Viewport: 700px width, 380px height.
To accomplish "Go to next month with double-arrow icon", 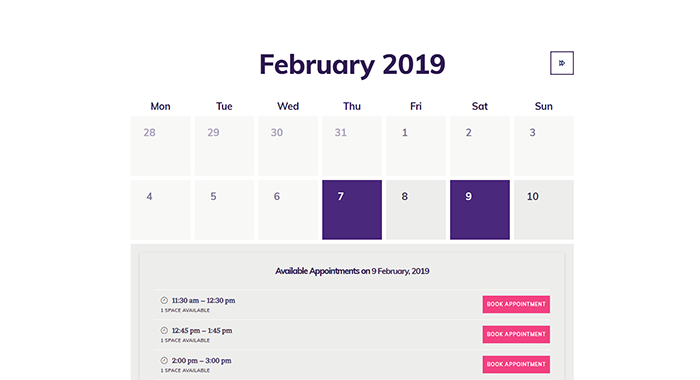I will point(562,63).
